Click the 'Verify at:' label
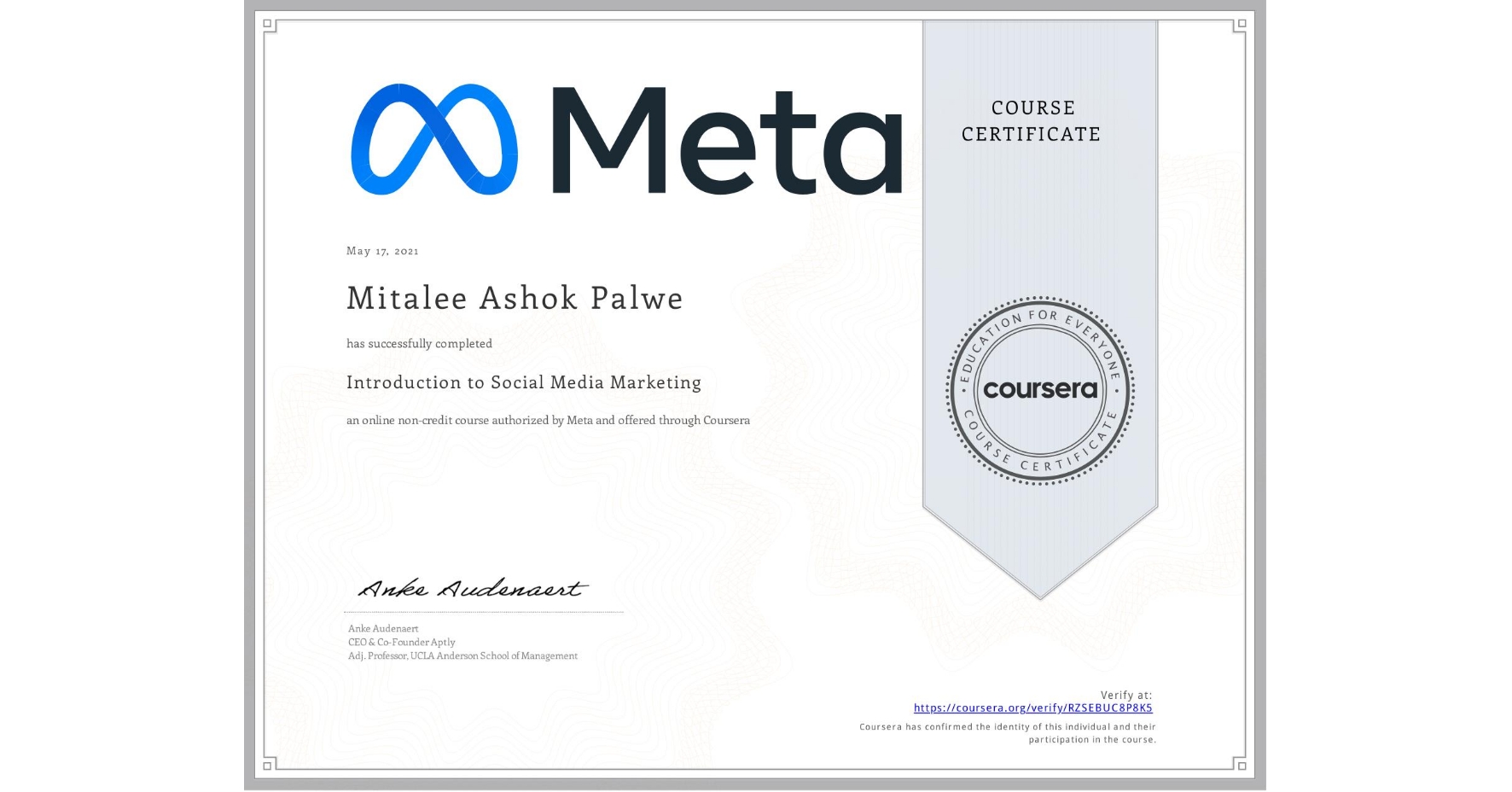Viewport: 1512px width, 792px height. [x=1126, y=696]
